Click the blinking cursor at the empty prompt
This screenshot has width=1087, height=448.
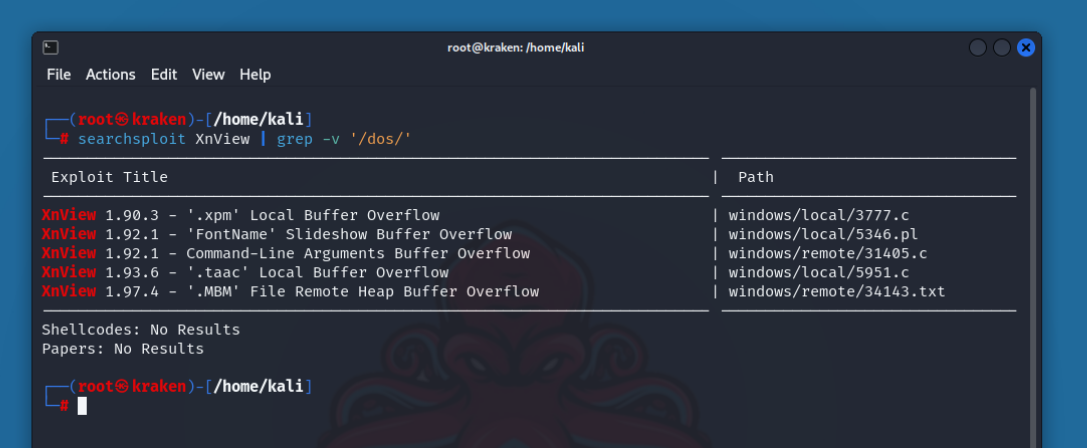82,405
